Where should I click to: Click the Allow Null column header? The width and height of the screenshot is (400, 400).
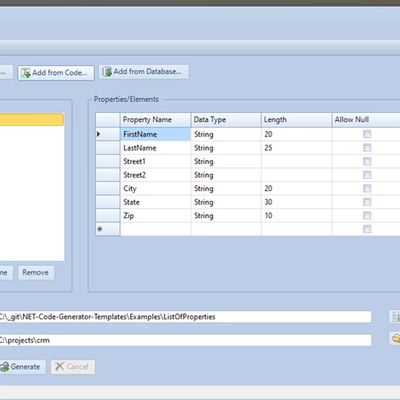point(366,120)
